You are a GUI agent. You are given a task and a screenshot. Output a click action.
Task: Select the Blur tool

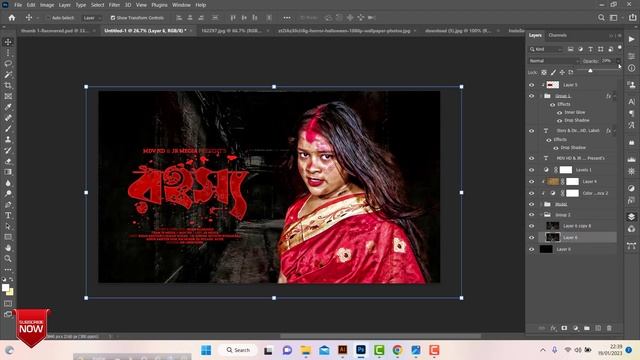click(x=8, y=183)
